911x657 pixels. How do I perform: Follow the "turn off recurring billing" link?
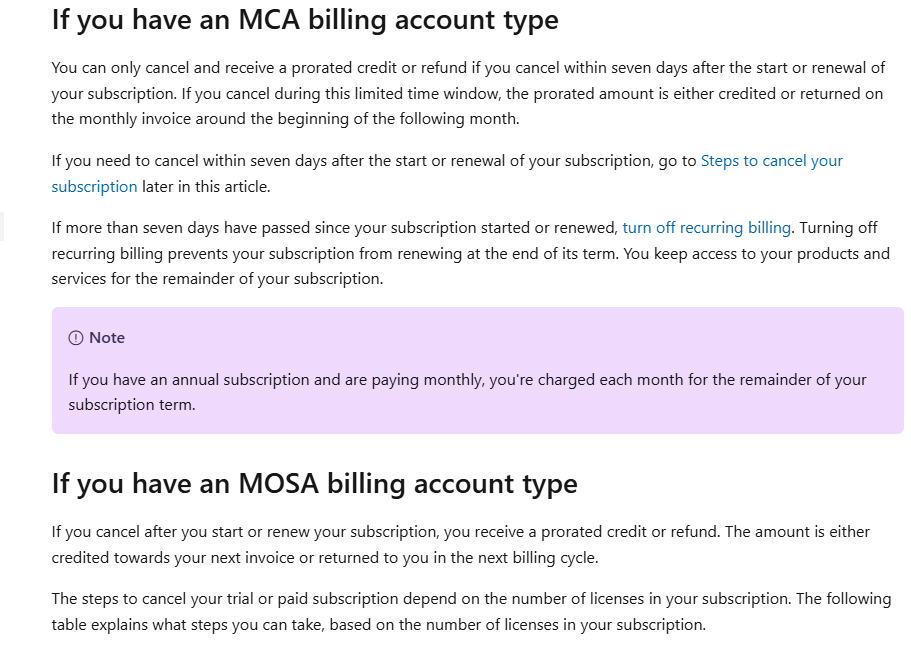[x=706, y=228]
